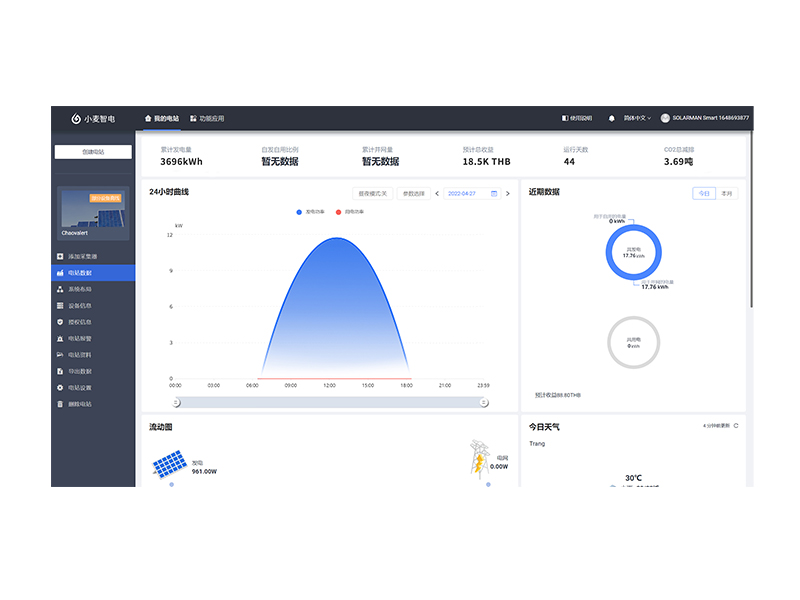This screenshot has width=800, height=600.
Task: Click the notification bell icon
Action: tap(612, 118)
